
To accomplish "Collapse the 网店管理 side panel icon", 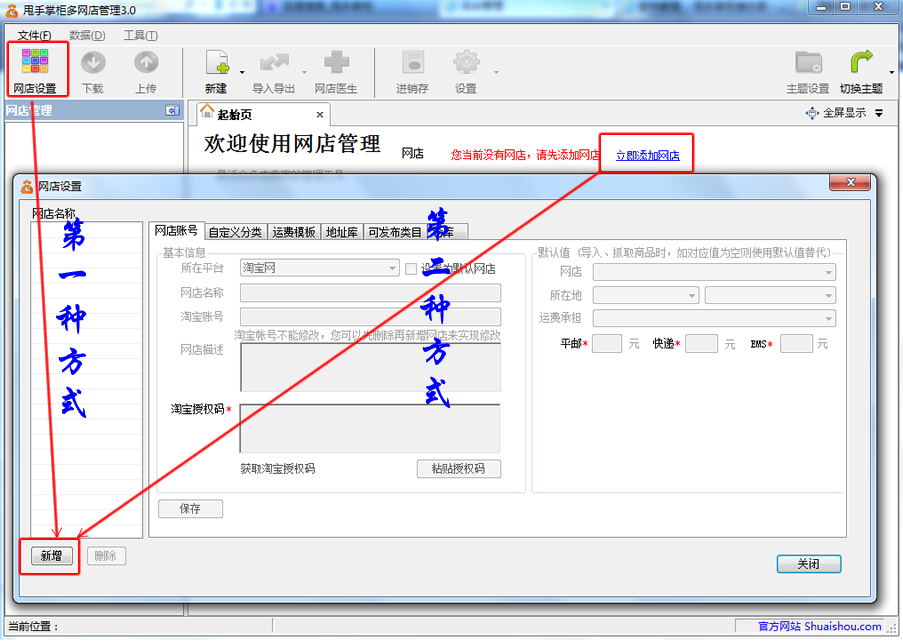I will pos(172,111).
